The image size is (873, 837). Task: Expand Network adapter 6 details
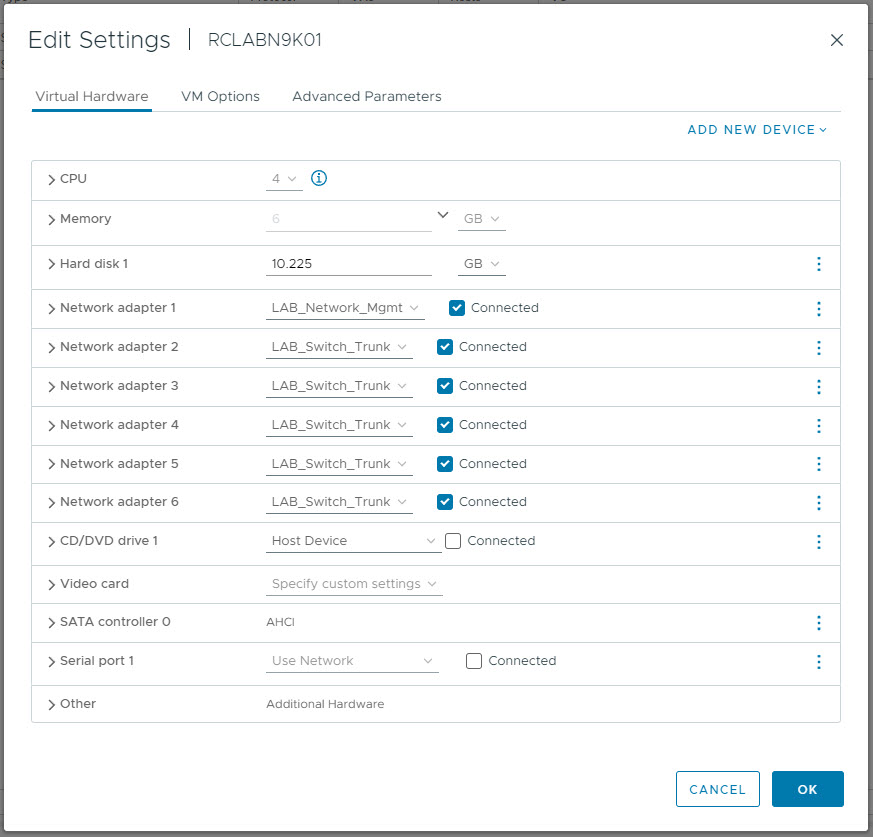(x=51, y=503)
